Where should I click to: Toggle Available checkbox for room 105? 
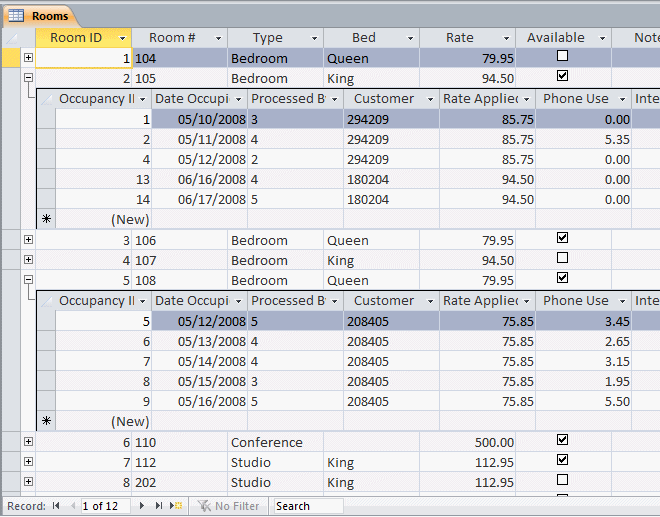point(562,76)
